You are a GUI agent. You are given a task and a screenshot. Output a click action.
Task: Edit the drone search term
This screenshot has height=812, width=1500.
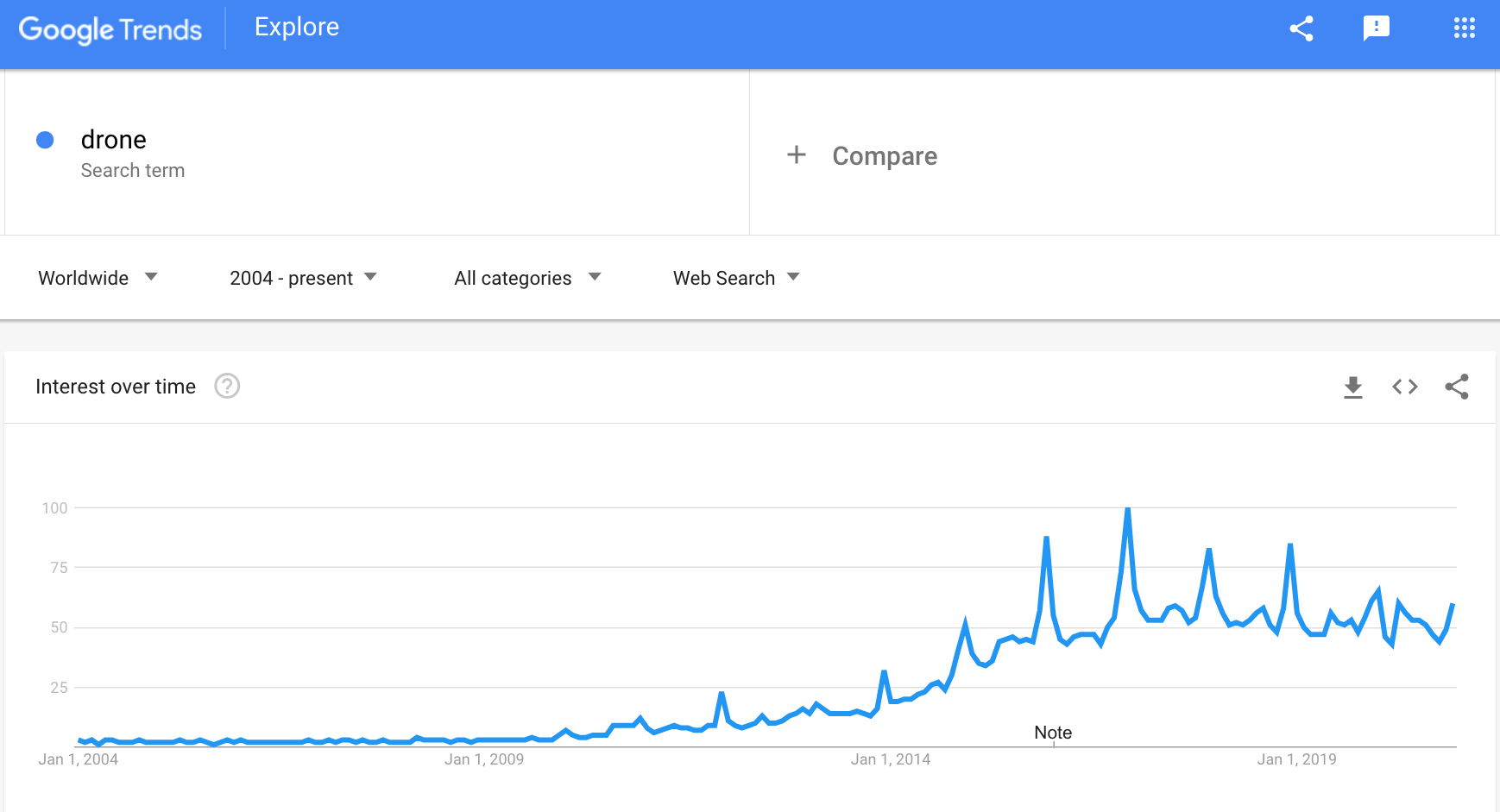pyautogui.click(x=114, y=140)
